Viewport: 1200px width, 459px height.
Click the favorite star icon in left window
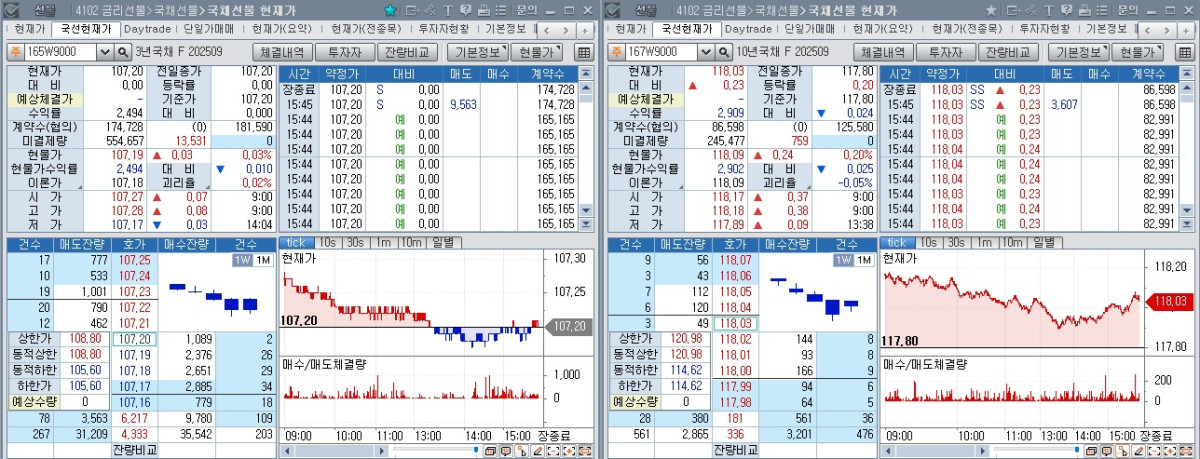[x=390, y=10]
